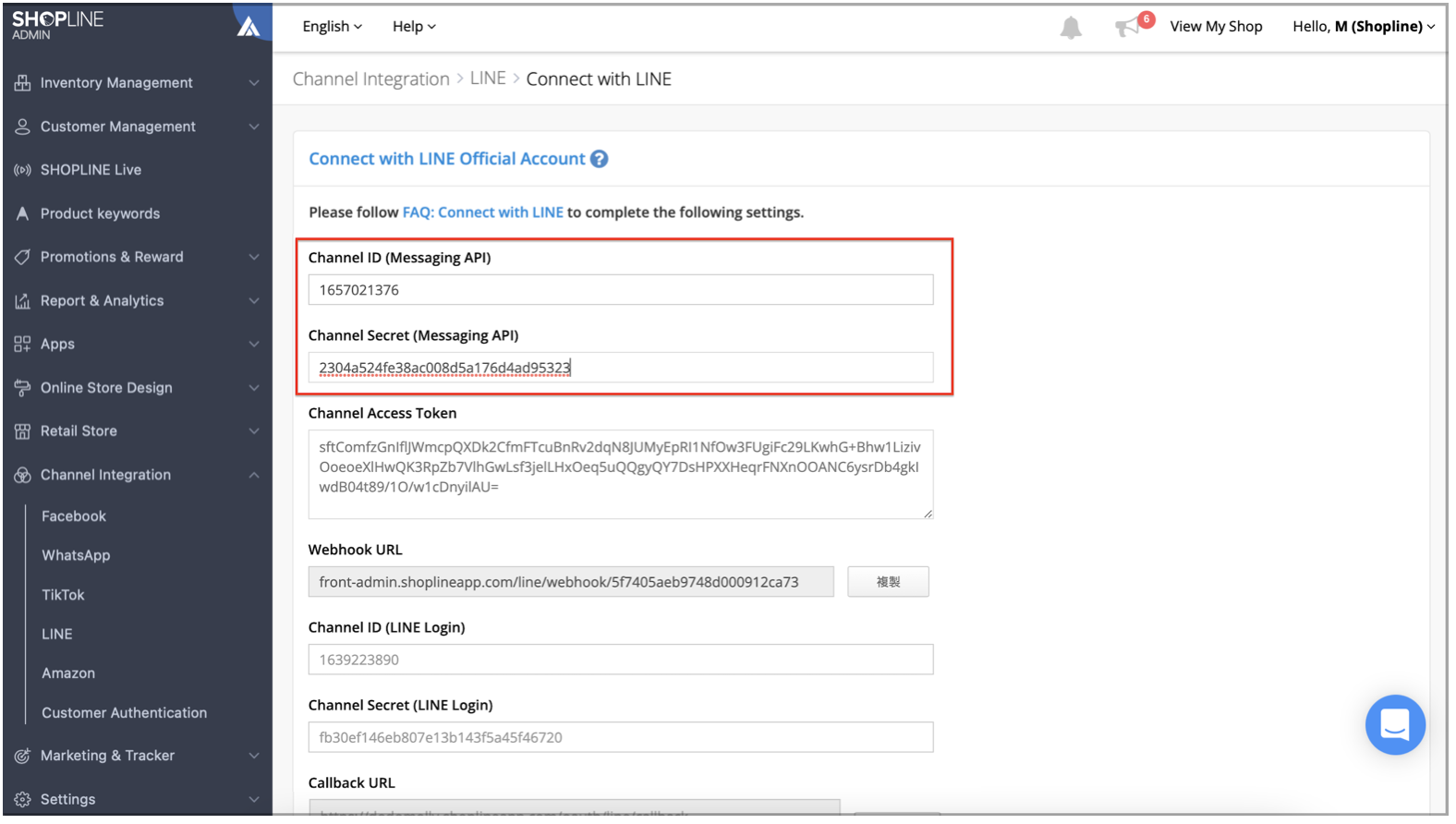The height and width of the screenshot is (824, 1456).
Task: Open the English language dropdown
Action: coord(332,27)
